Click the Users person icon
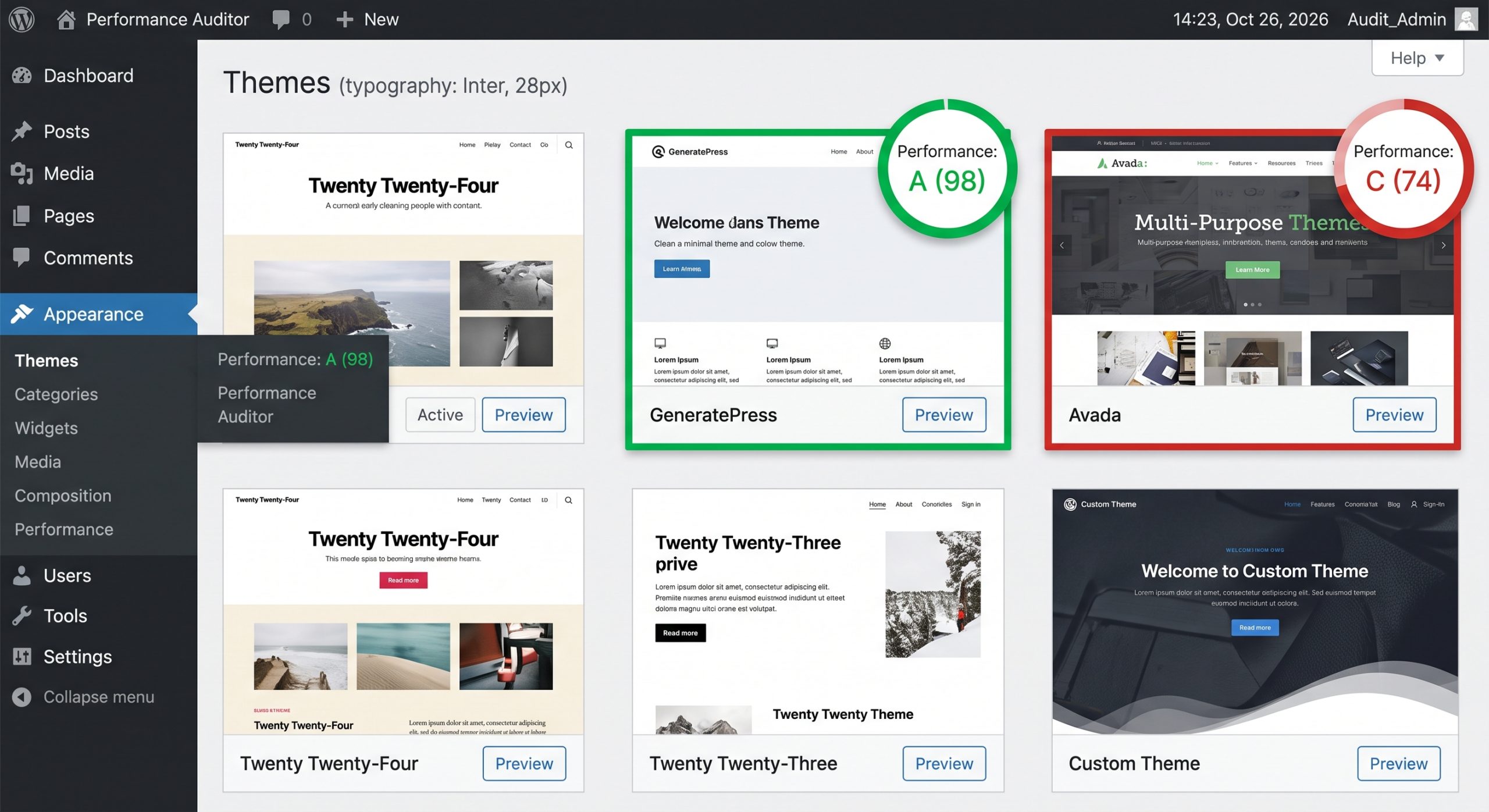 coord(22,575)
